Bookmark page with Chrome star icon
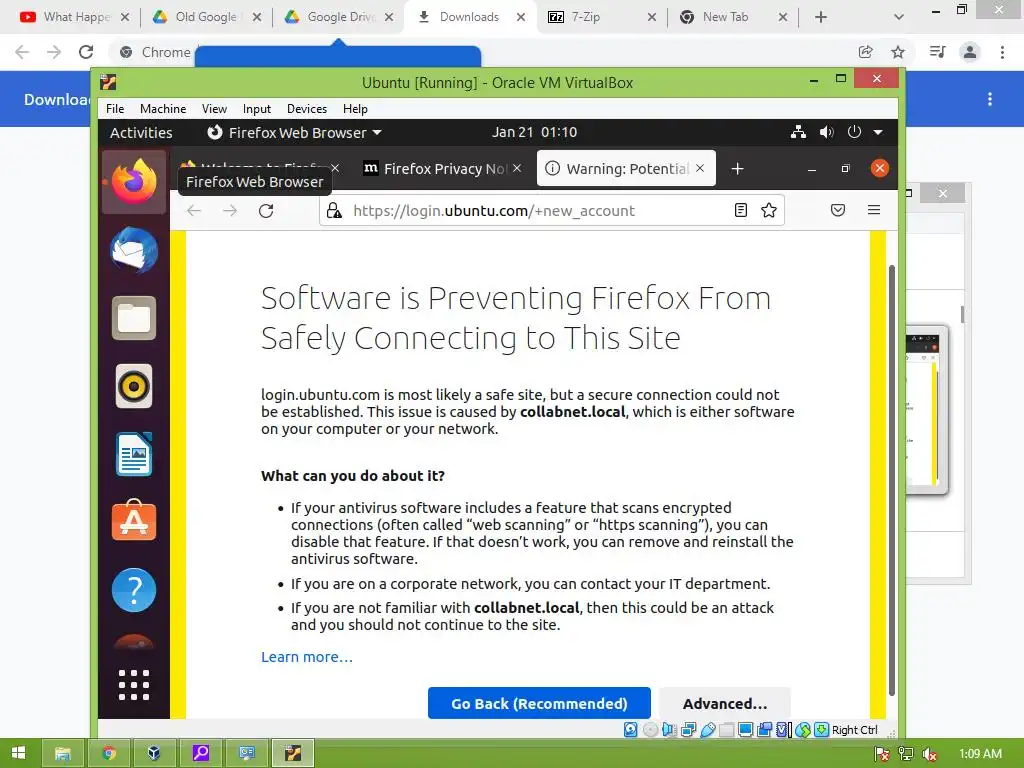This screenshot has width=1024, height=768. [x=898, y=52]
